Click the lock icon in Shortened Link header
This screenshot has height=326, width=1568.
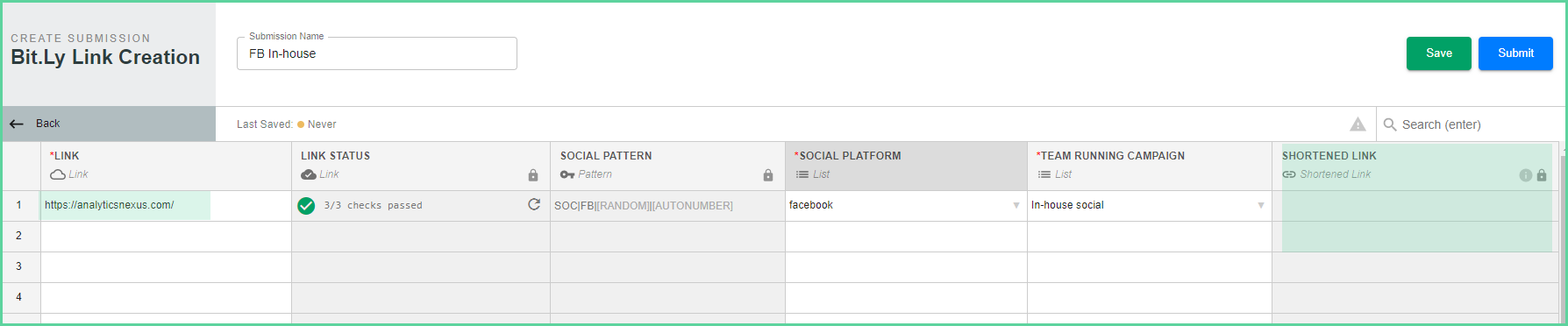tap(1542, 175)
